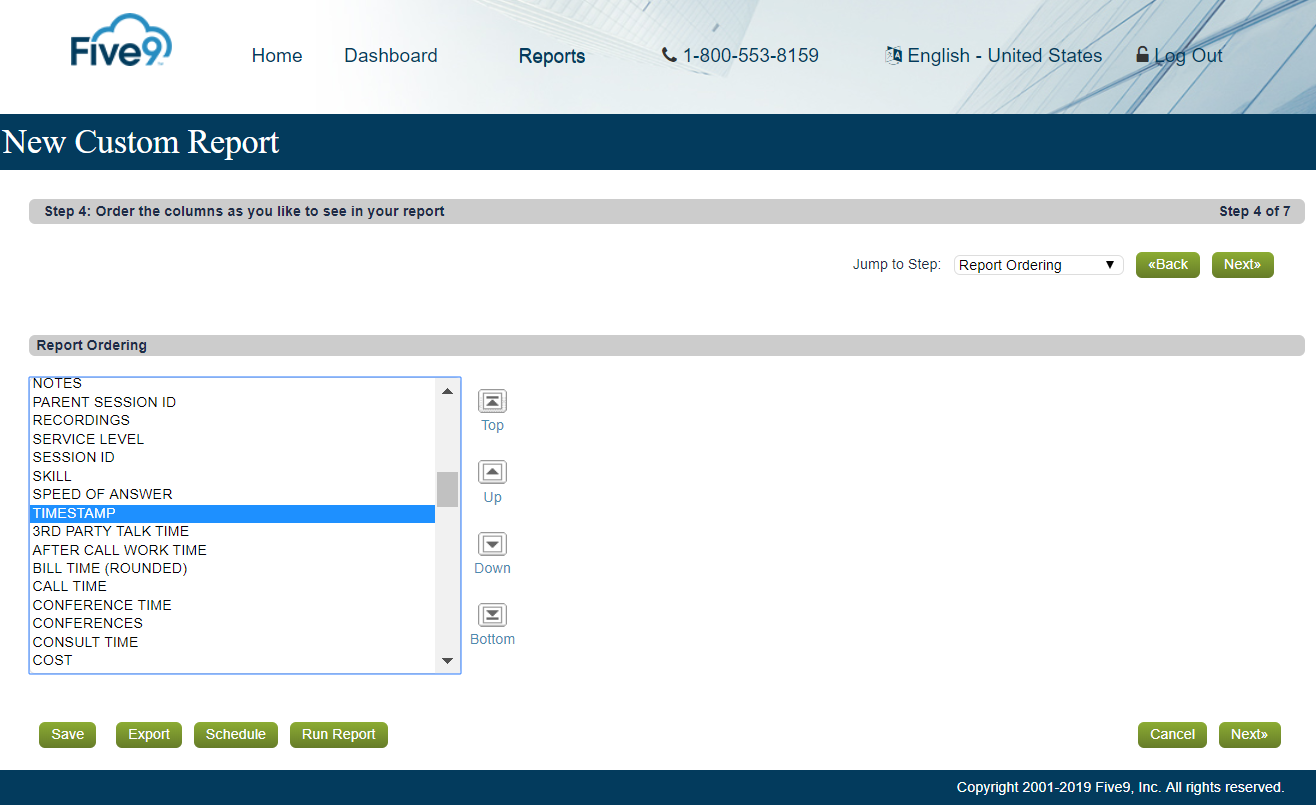
Task: Move TIMESTAMP to the top of the list
Action: point(492,400)
